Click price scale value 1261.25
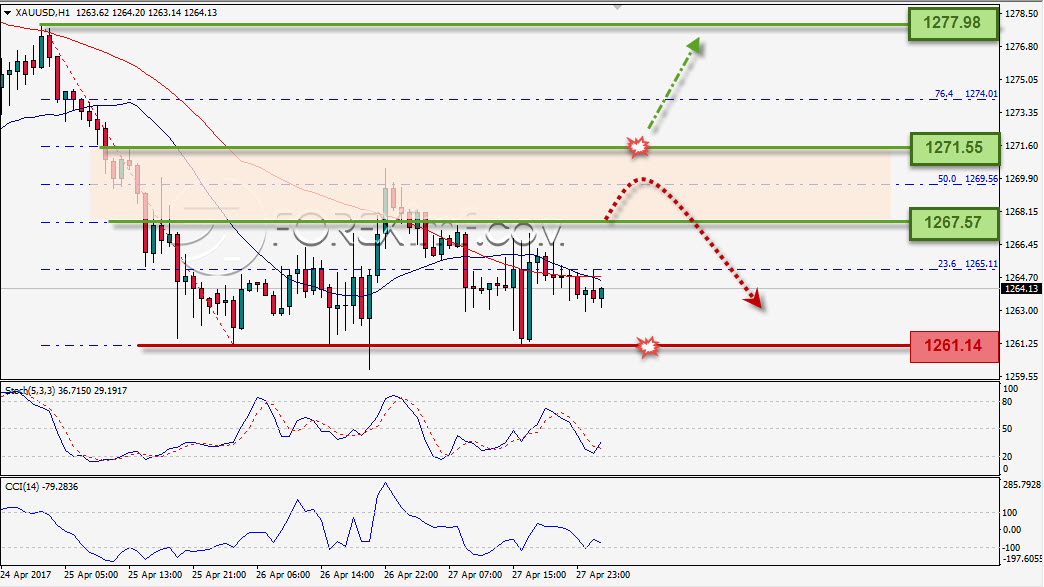 coord(1021,343)
